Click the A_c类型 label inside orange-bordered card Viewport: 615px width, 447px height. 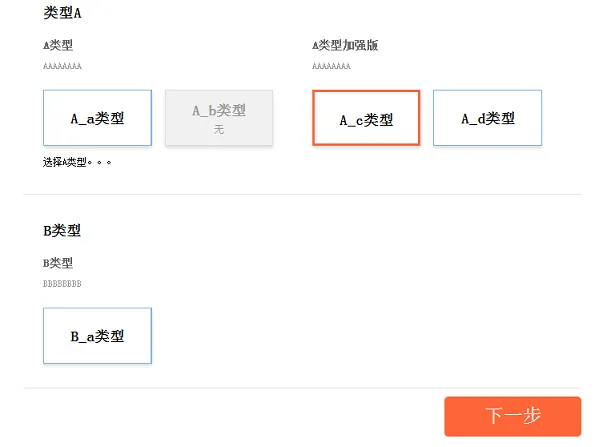366,120
